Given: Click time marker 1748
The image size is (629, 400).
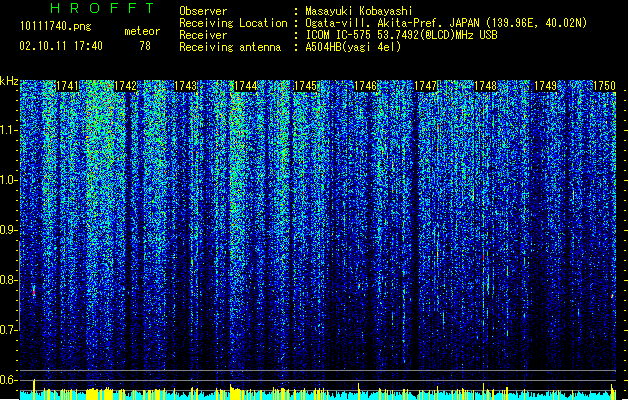Looking at the screenshot, I should (485, 86).
